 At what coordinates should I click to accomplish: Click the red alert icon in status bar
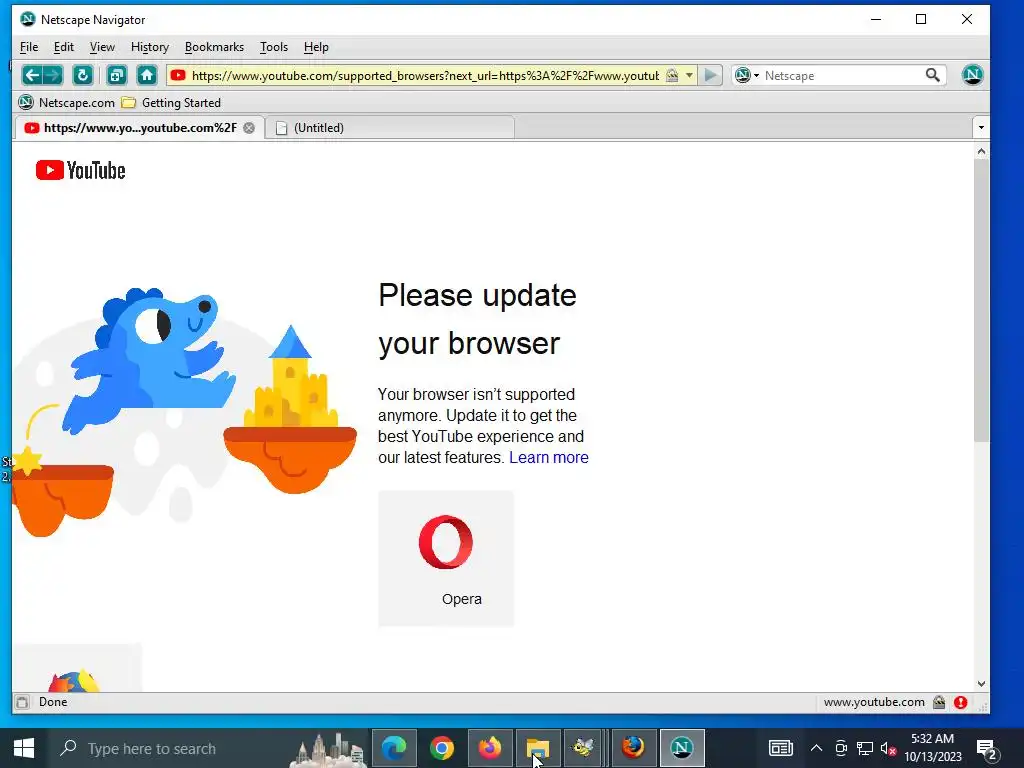point(960,702)
